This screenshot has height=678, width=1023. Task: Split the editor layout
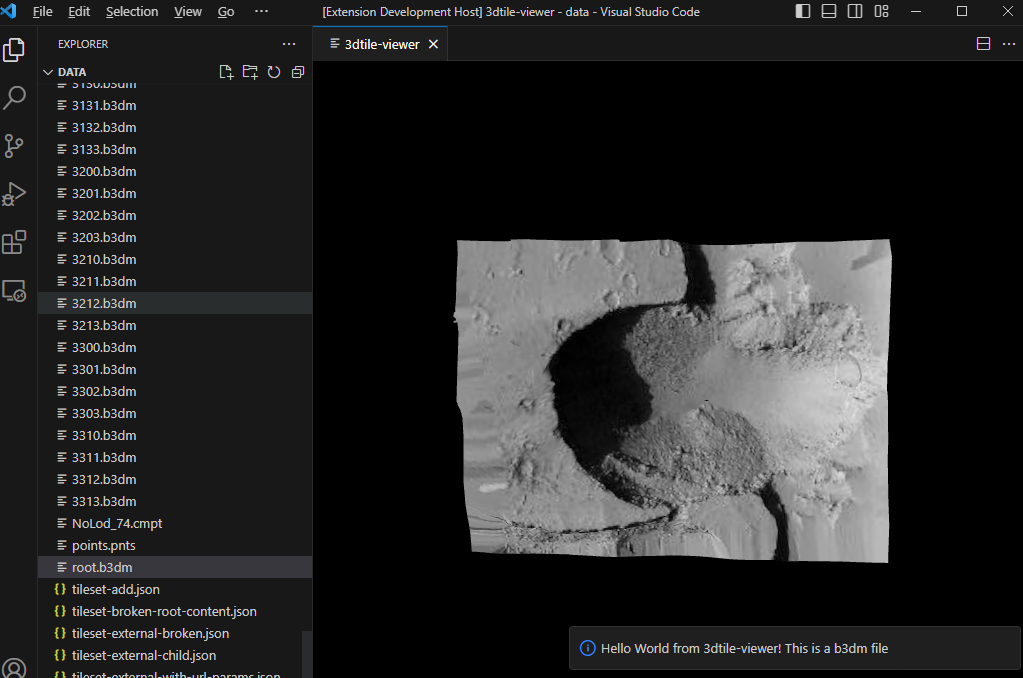click(983, 44)
